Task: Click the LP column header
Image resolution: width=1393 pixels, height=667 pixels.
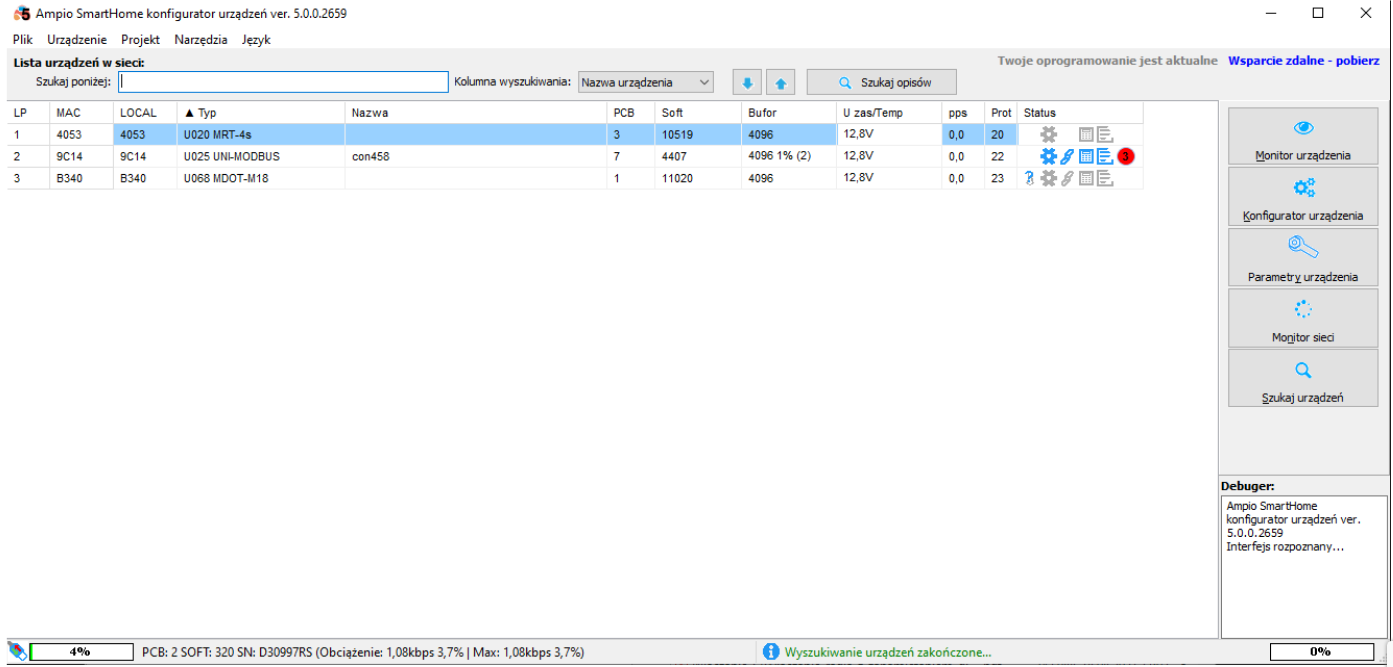Action: point(28,113)
